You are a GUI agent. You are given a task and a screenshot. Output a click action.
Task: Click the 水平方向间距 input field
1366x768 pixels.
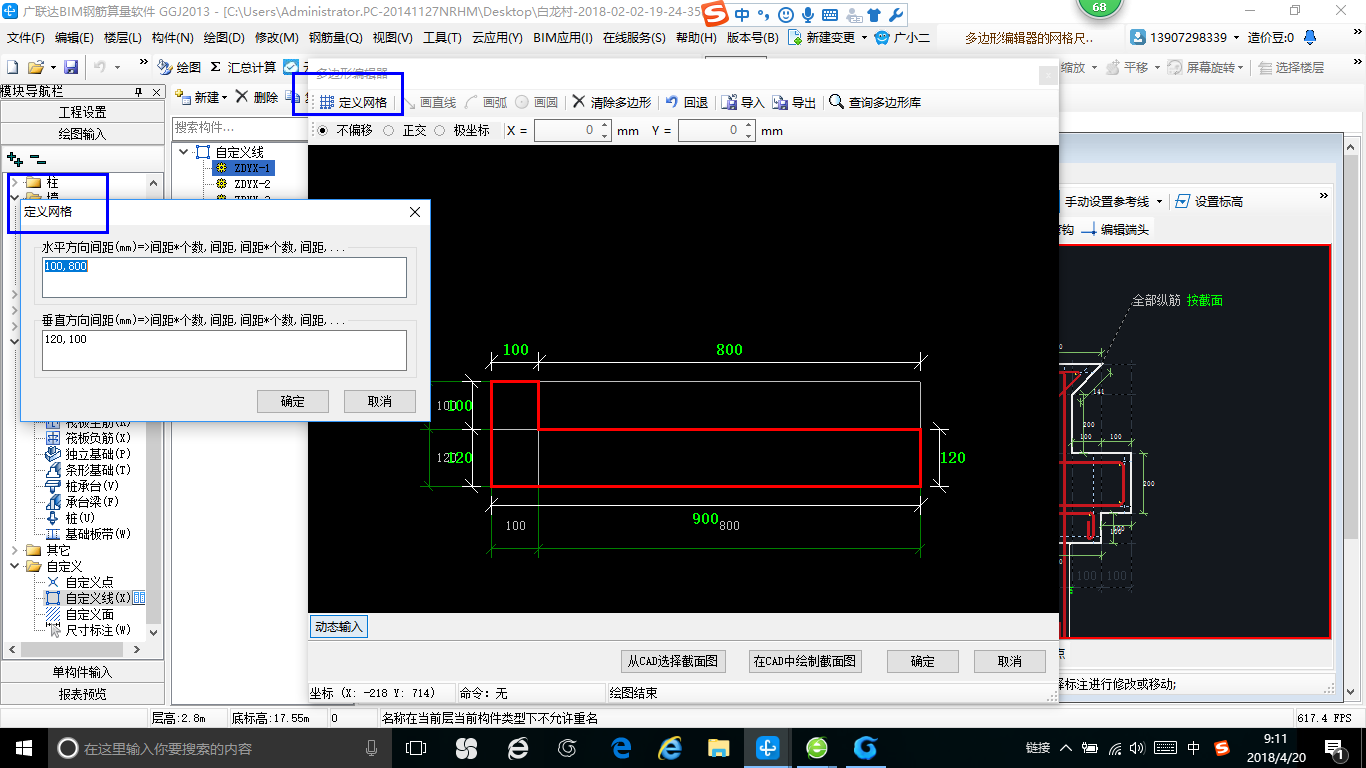225,277
